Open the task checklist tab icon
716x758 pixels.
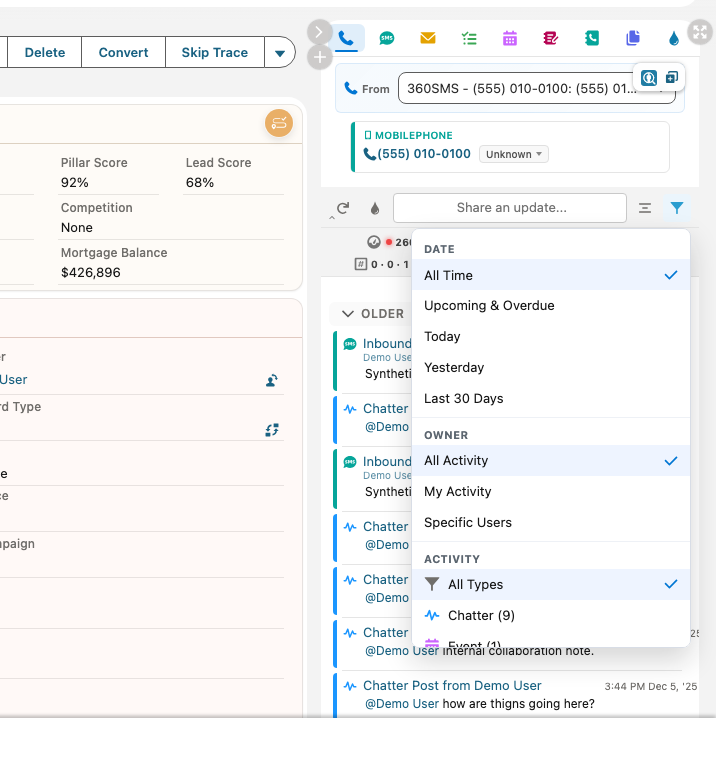469,38
